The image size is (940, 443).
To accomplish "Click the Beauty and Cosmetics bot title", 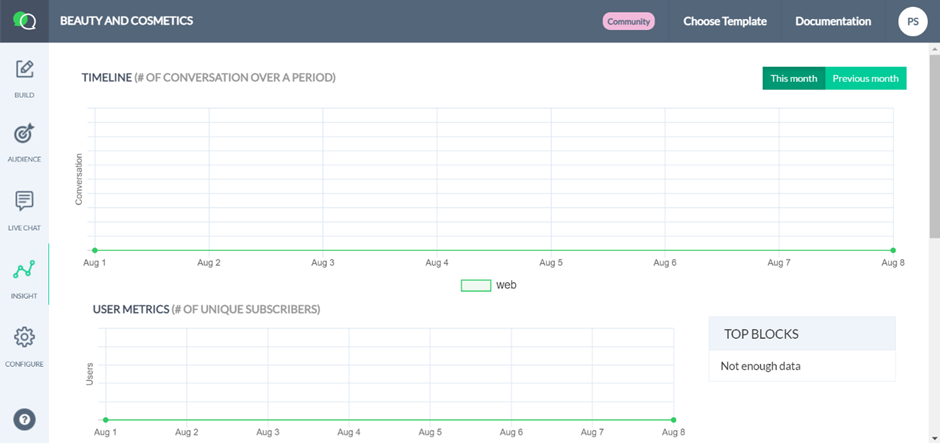I will [x=126, y=21].
